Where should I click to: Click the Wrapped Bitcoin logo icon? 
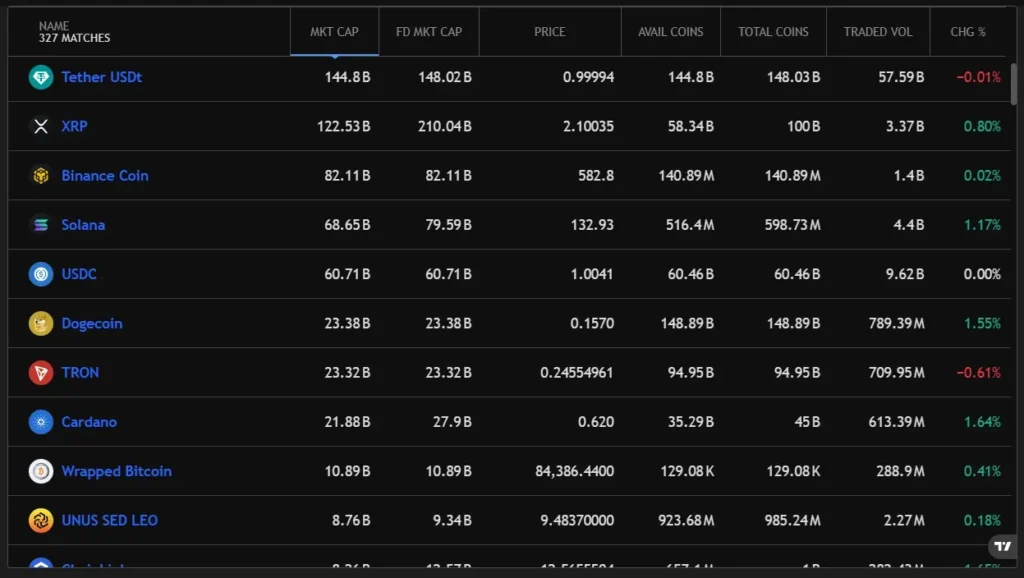pyautogui.click(x=41, y=471)
